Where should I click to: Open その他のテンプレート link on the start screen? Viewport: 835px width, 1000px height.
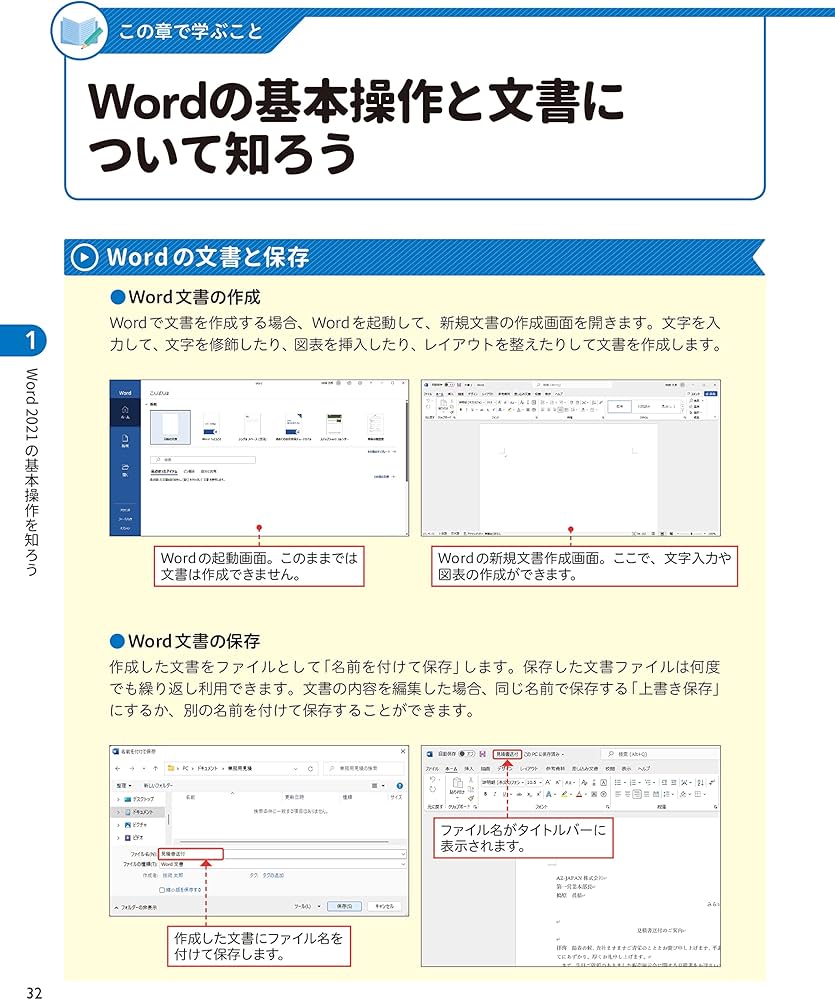click(384, 452)
